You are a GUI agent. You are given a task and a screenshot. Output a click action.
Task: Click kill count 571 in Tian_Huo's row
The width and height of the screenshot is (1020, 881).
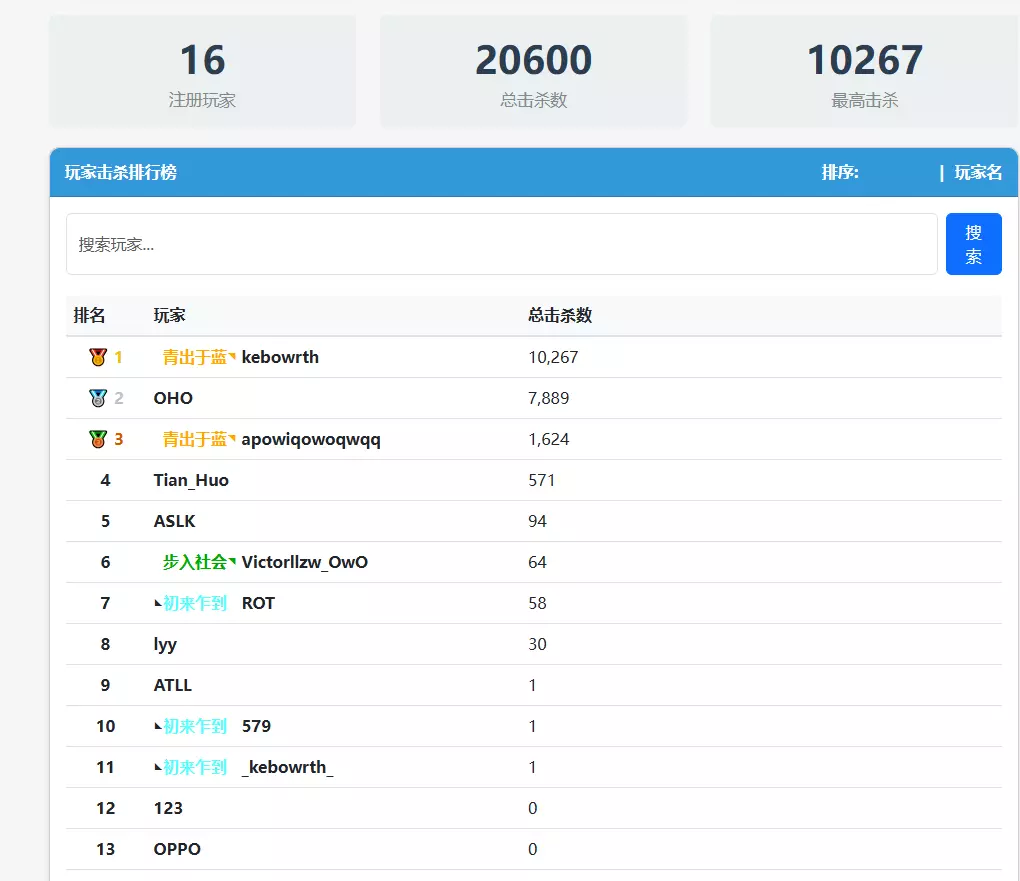pos(541,480)
